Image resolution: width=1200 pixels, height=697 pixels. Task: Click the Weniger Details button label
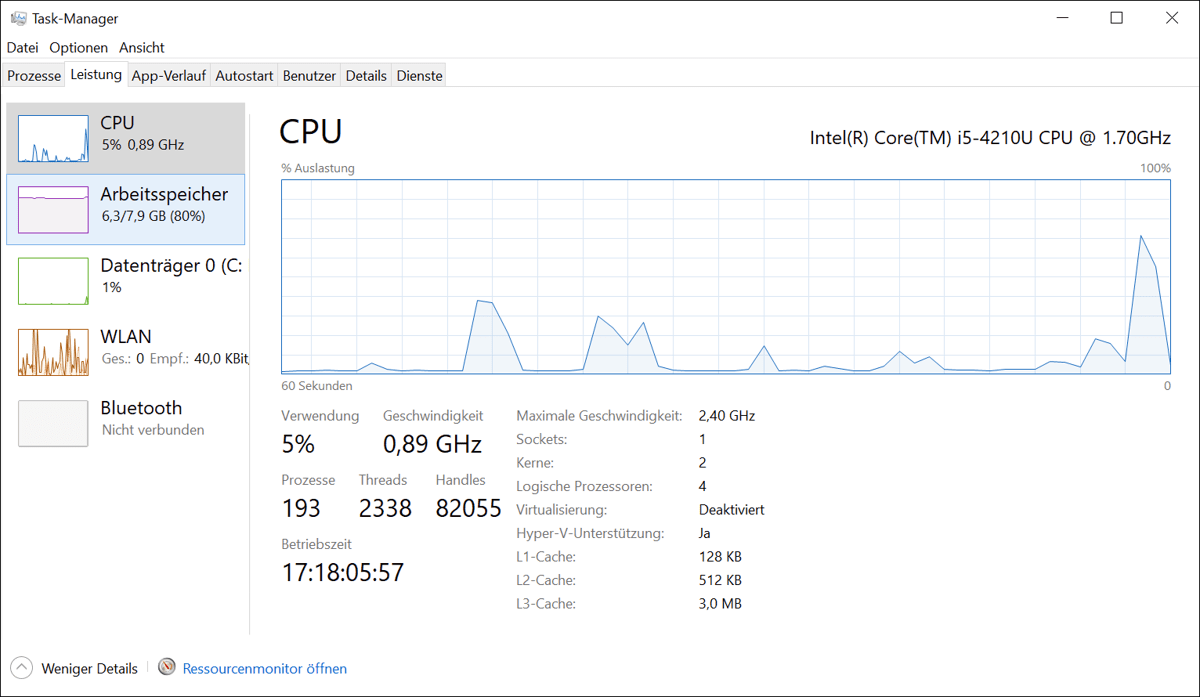click(x=89, y=668)
